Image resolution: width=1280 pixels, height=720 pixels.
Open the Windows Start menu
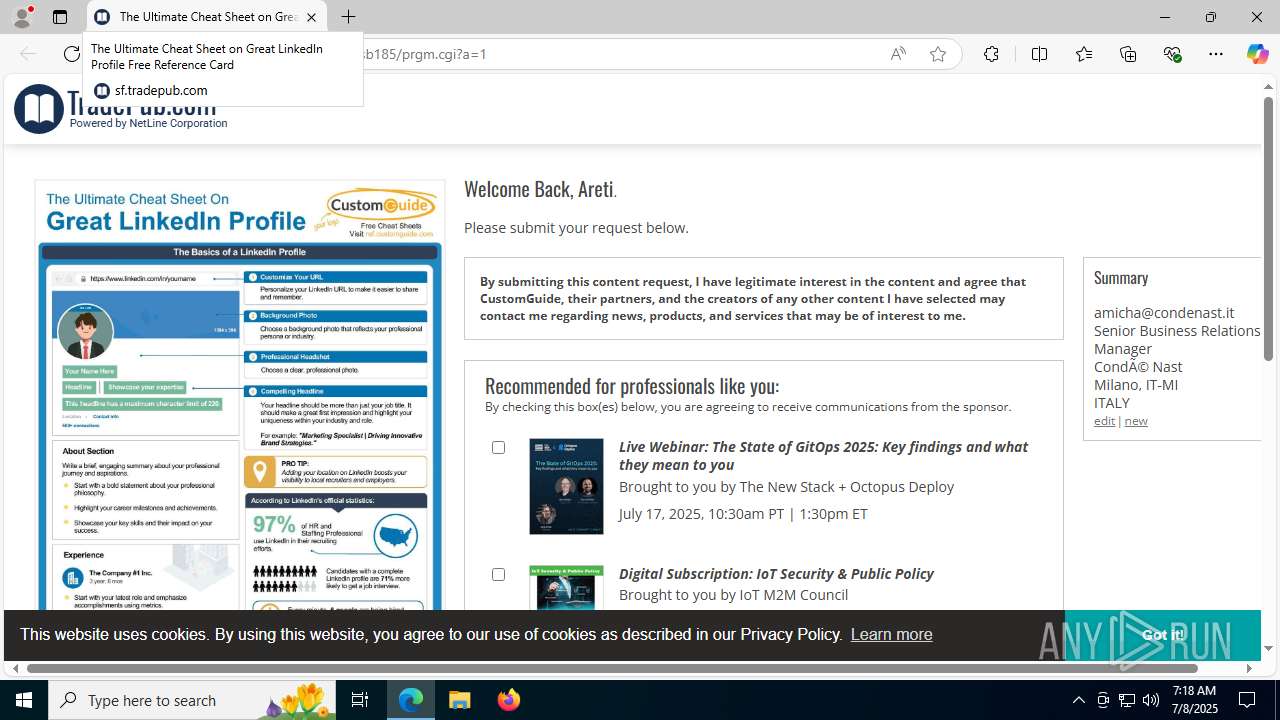pos(24,700)
